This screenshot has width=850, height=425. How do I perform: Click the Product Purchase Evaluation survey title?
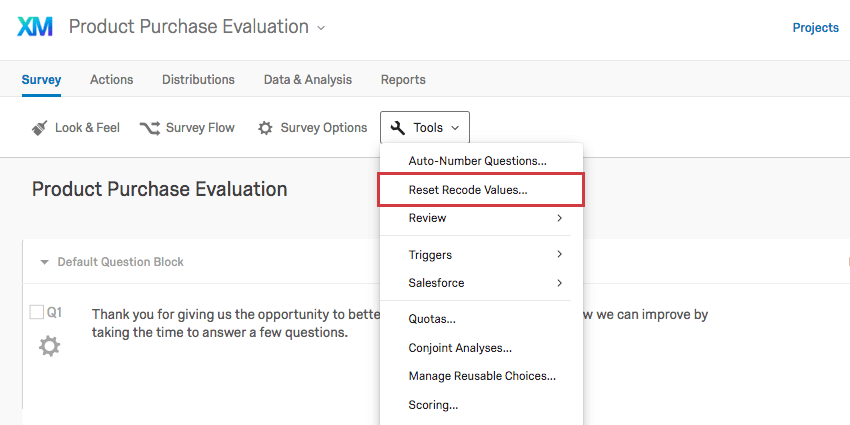click(x=160, y=189)
